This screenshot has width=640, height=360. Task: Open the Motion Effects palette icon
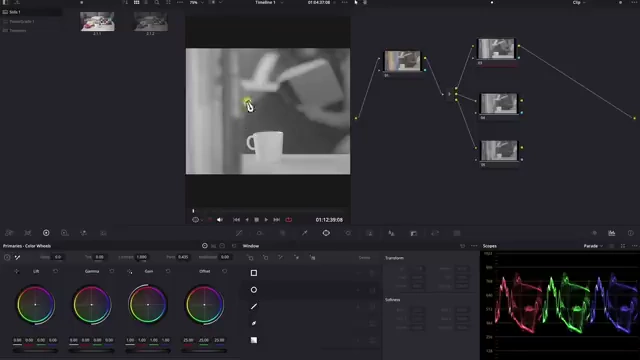coord(103,233)
